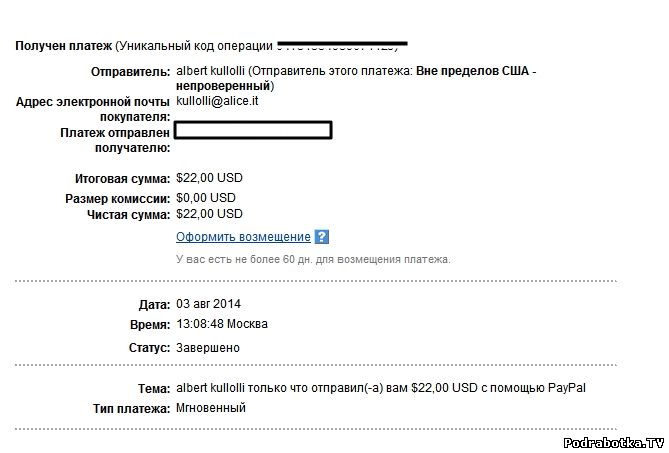Click the Итоговая сумма $22,00 USD value
Viewport: 669px width, 453px height.
[209, 178]
